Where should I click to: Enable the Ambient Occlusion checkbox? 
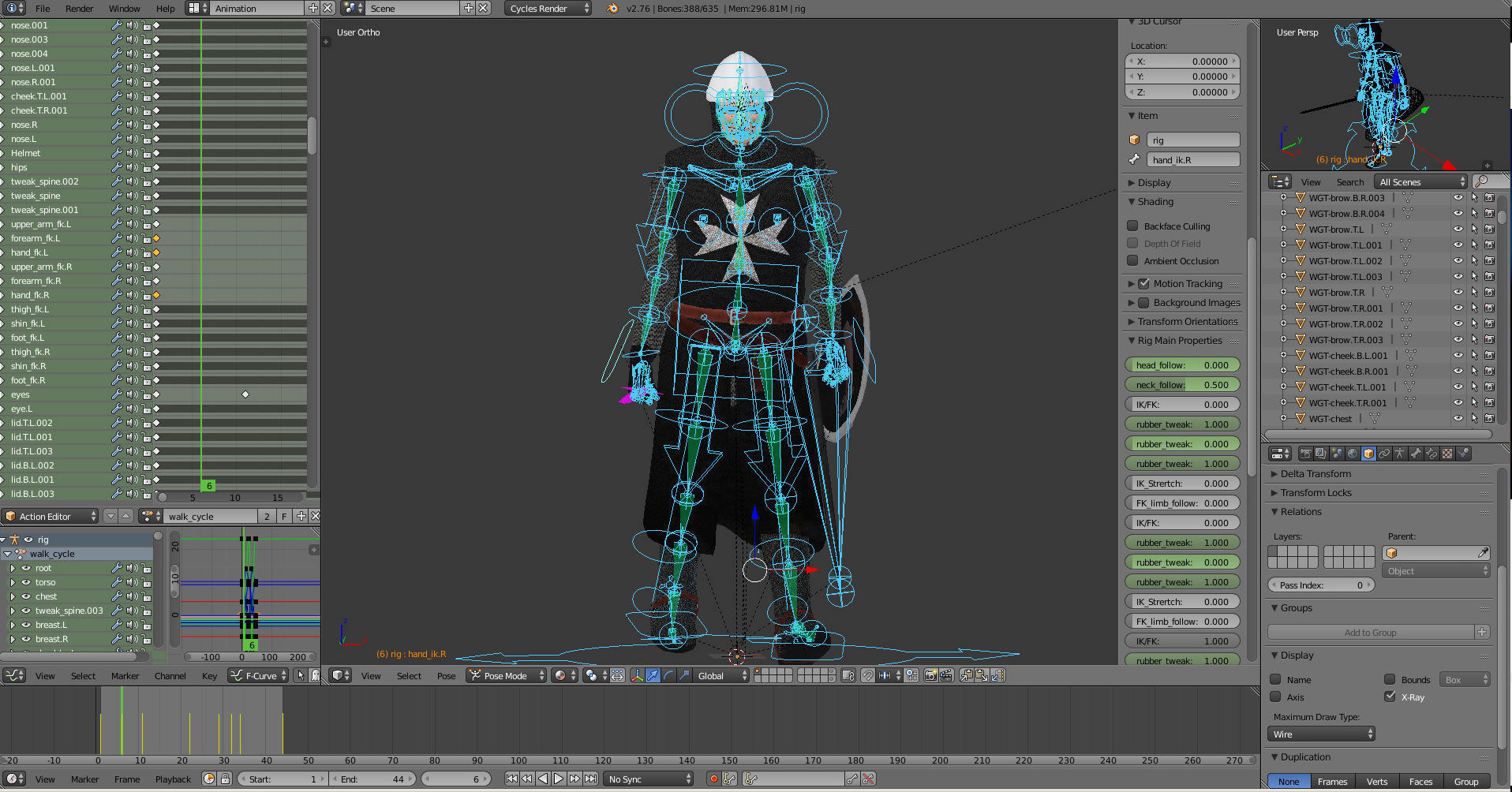tap(1132, 260)
